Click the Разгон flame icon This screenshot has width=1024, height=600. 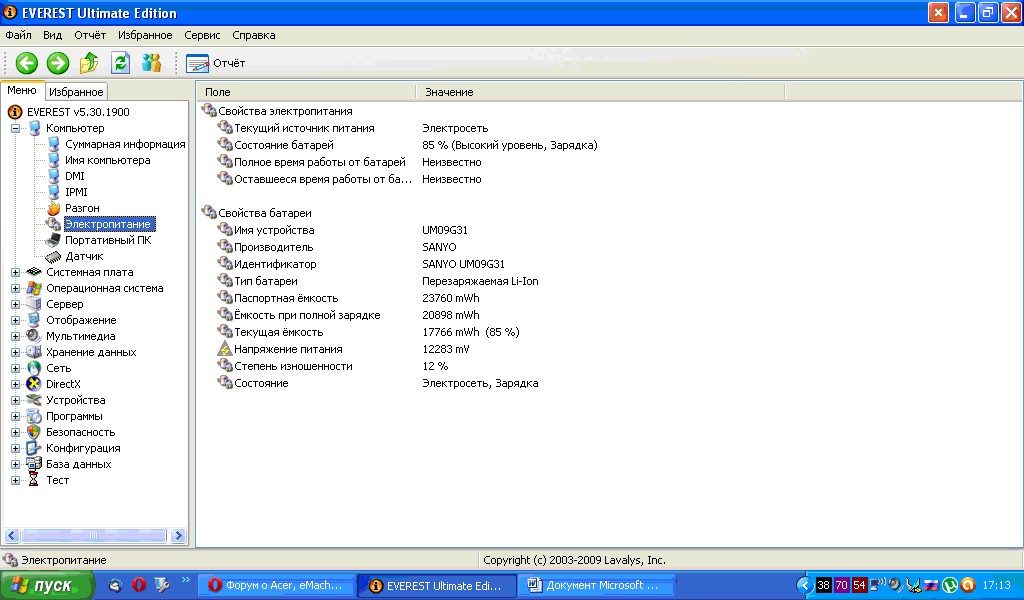coord(54,208)
